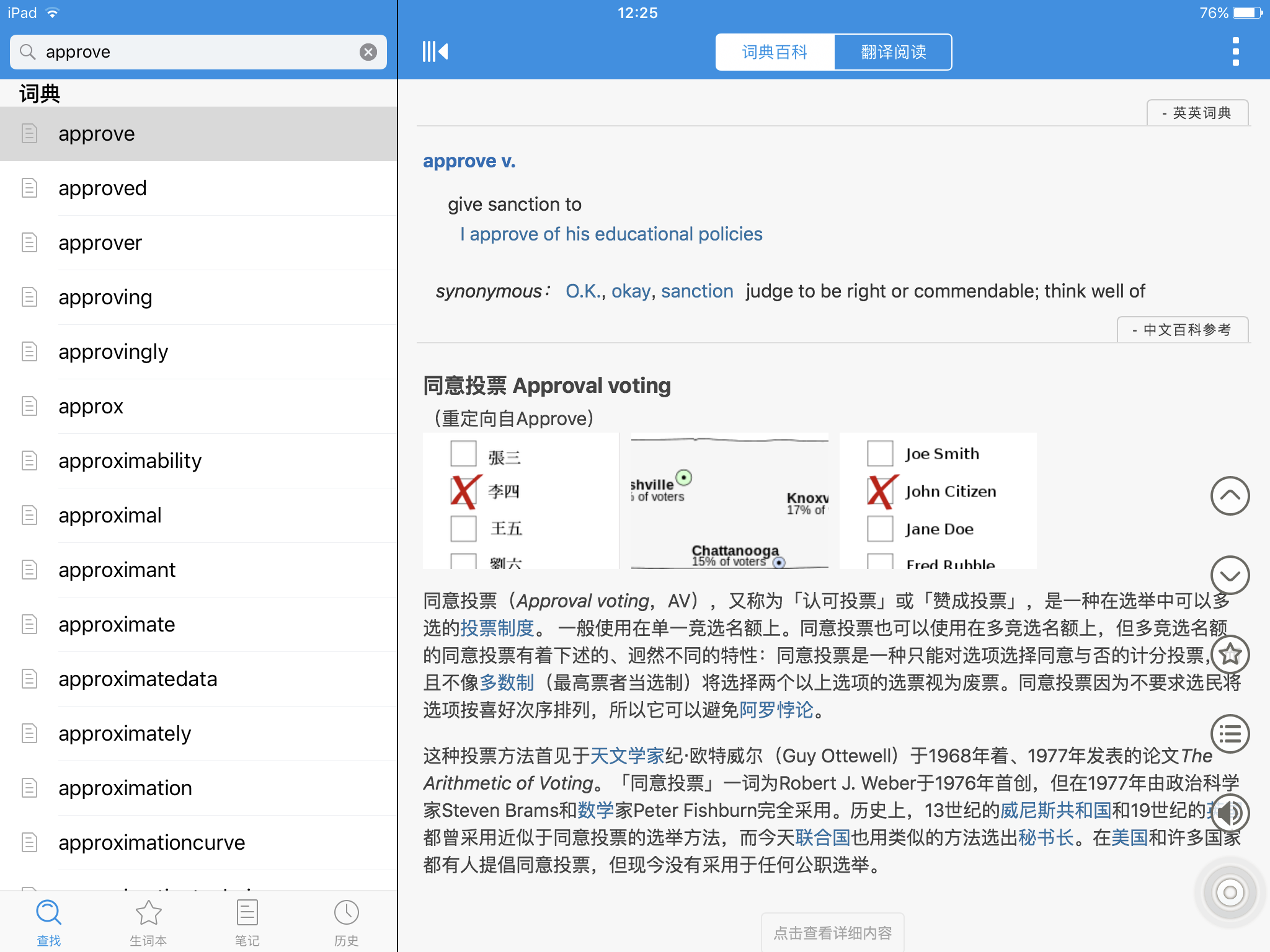Switch to 翻译阅读 tab

(893, 52)
